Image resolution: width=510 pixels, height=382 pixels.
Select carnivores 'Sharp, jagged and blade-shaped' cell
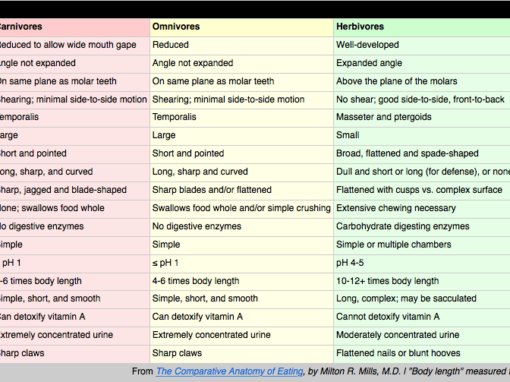(75, 190)
